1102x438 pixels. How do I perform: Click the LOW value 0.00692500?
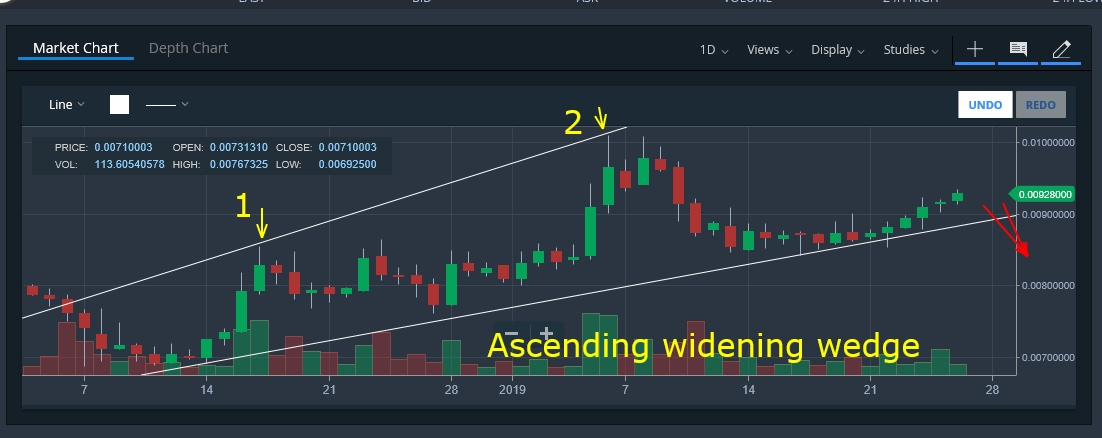pyautogui.click(x=347, y=165)
